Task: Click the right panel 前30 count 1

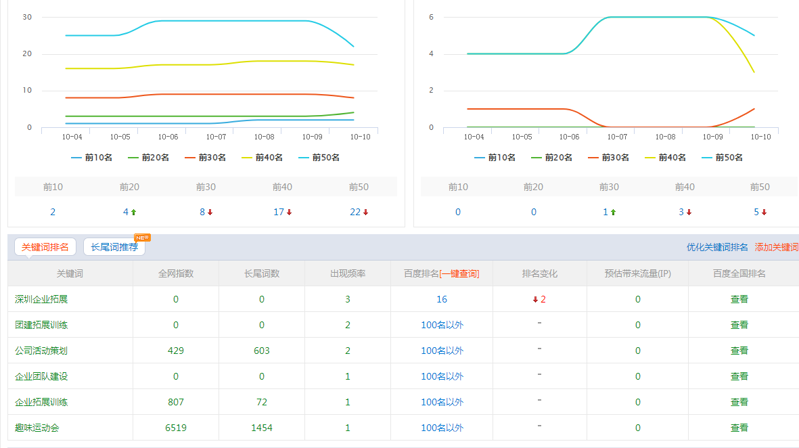Action: coord(605,212)
